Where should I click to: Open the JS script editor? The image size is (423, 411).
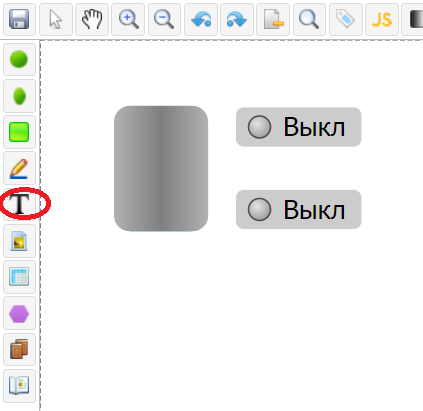[x=382, y=19]
